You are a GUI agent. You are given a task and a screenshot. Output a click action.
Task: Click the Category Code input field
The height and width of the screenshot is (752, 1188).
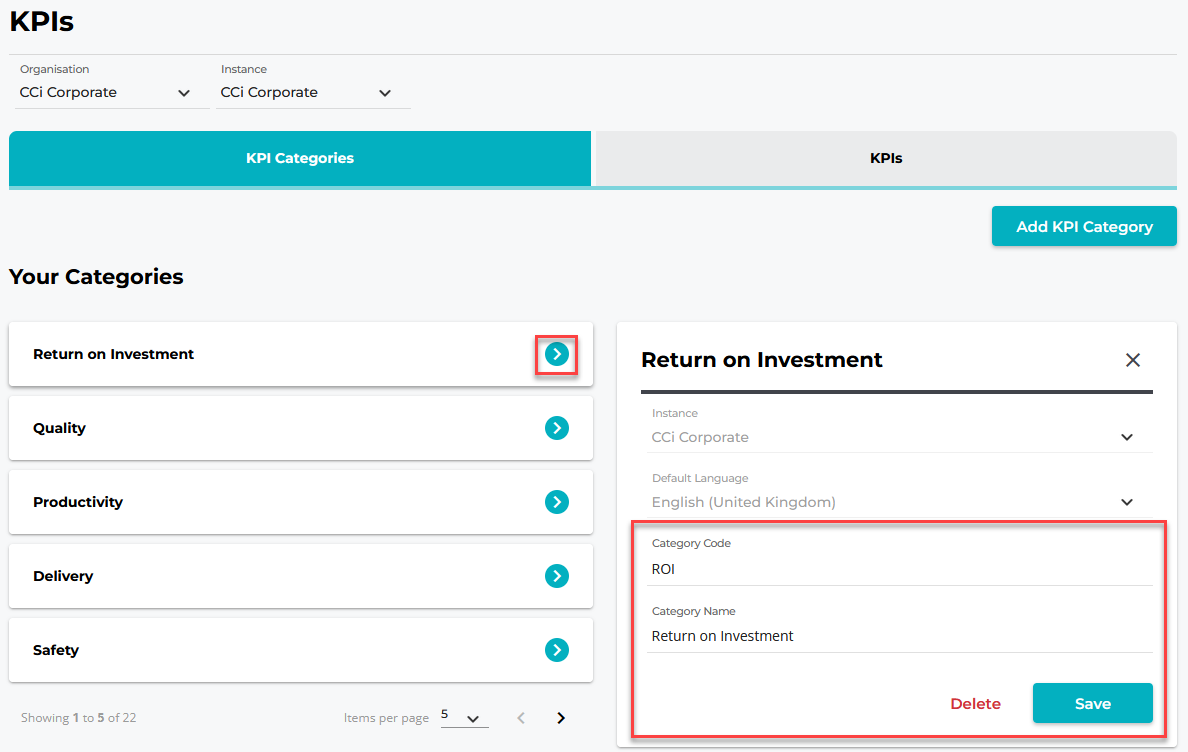(x=898, y=569)
